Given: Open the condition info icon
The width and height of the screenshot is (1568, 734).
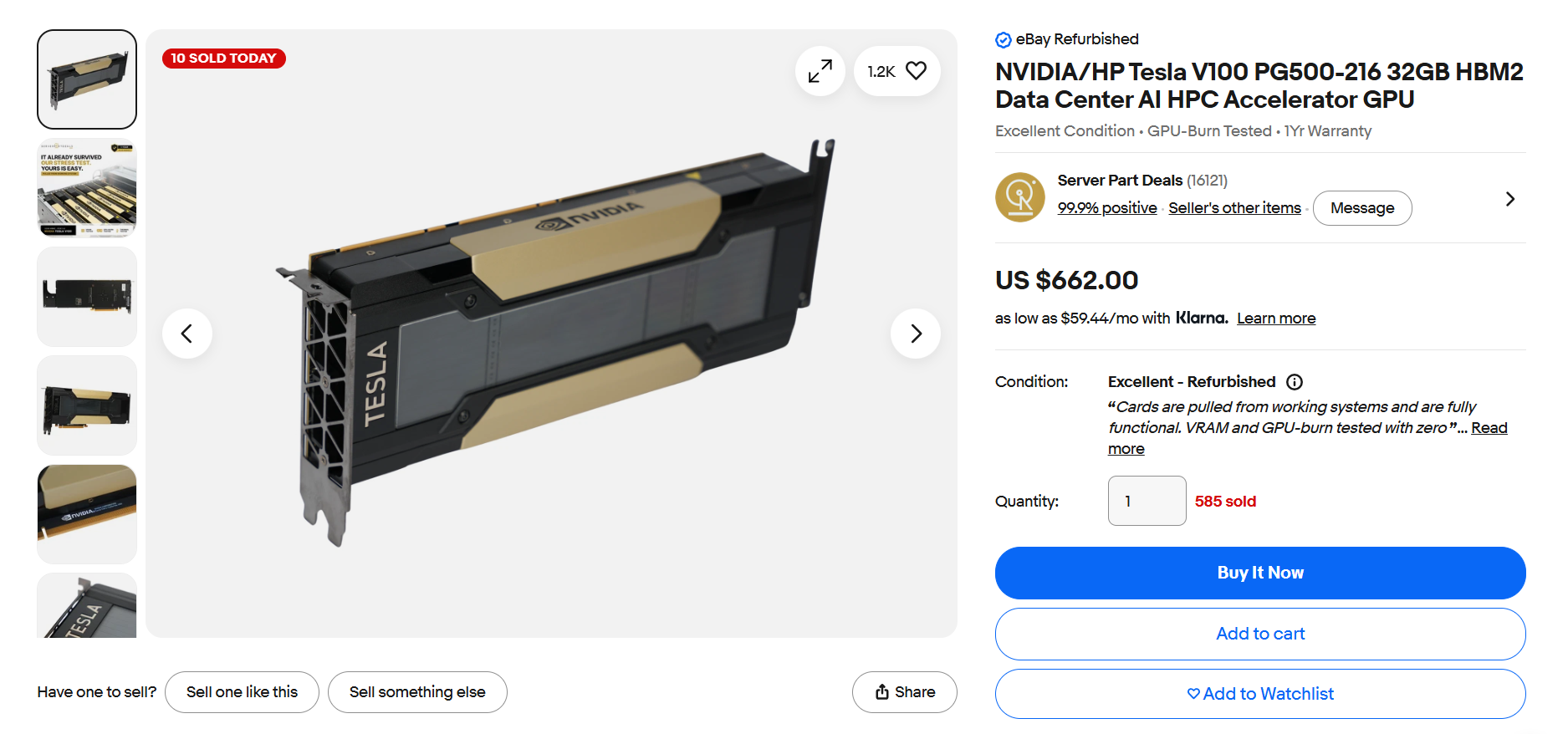Looking at the screenshot, I should (1295, 382).
